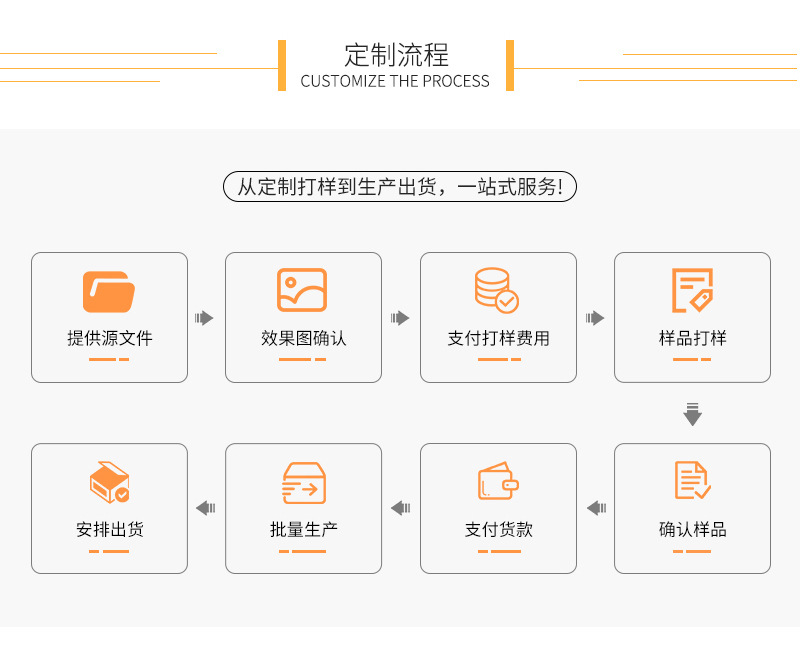Click the left arrow between 支付货款 and 批量生产
The width and height of the screenshot is (800, 658).
(401, 508)
